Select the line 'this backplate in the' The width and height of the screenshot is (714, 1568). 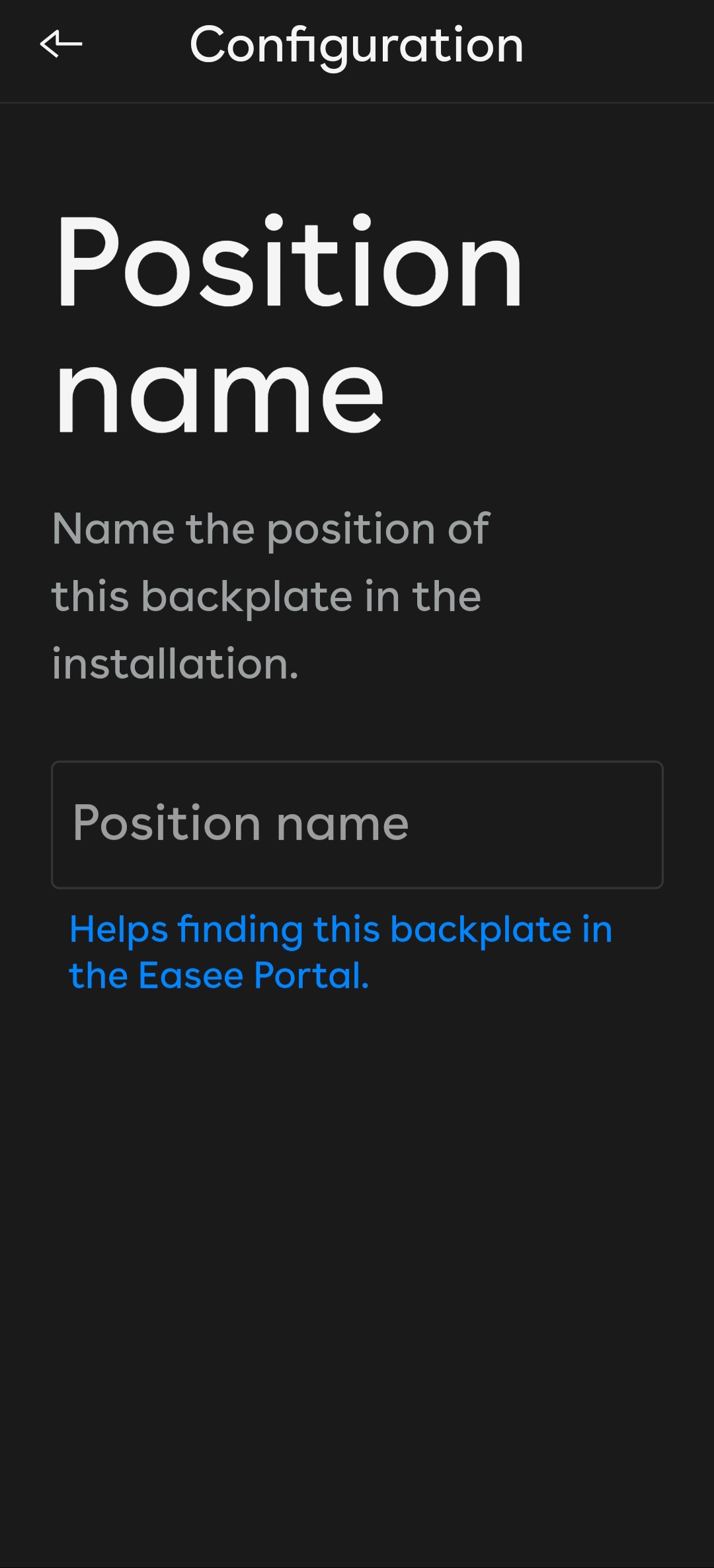(266, 597)
